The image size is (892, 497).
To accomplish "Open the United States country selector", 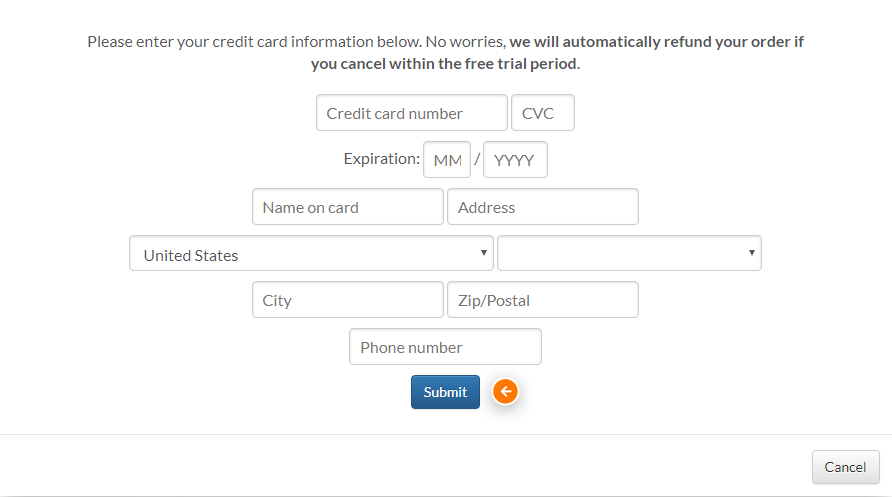I will click(x=311, y=253).
